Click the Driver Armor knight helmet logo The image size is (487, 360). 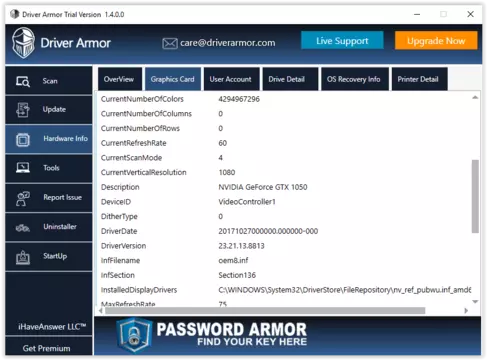tap(23, 43)
